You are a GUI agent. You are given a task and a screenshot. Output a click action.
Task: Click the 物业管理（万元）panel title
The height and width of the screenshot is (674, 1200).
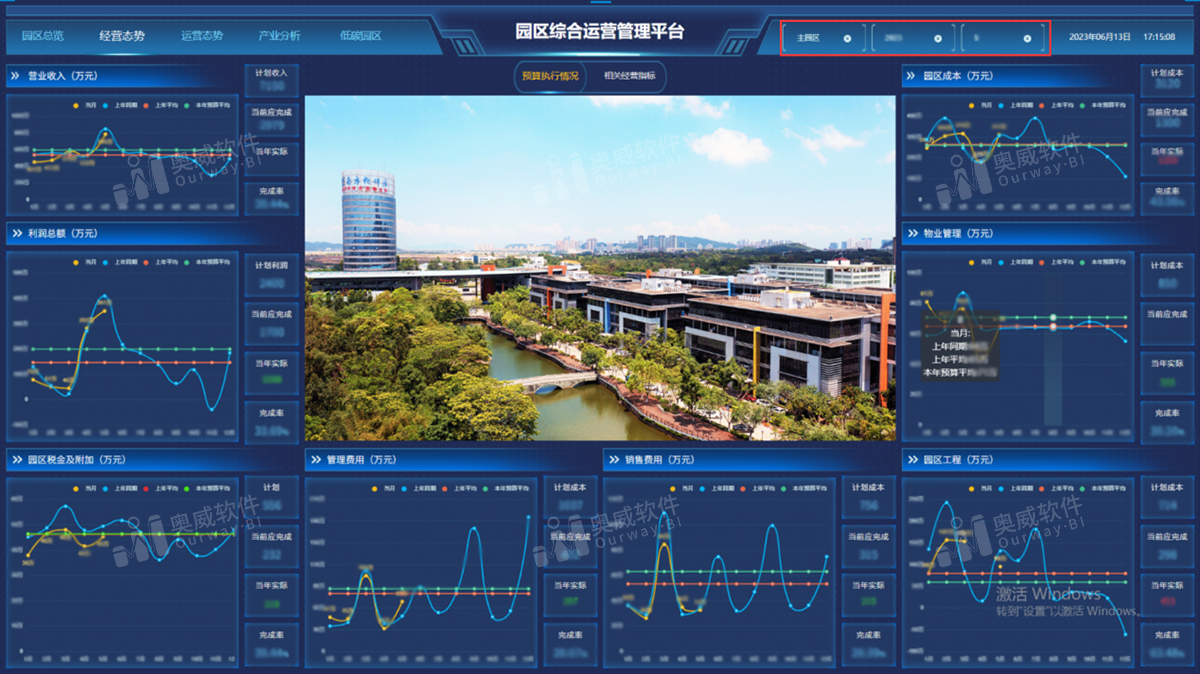tap(958, 233)
